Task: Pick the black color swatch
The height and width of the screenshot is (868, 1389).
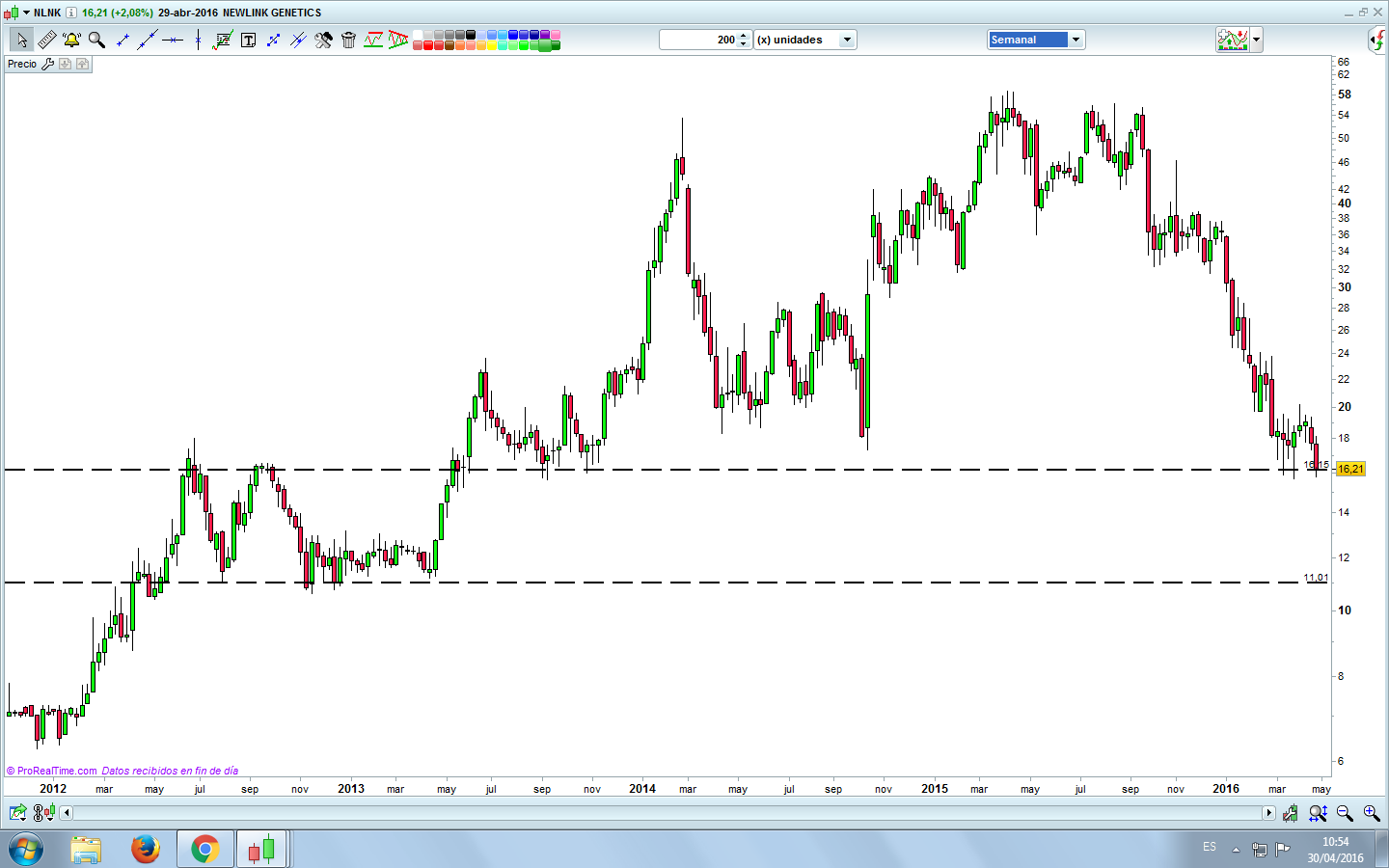Action: click(471, 35)
